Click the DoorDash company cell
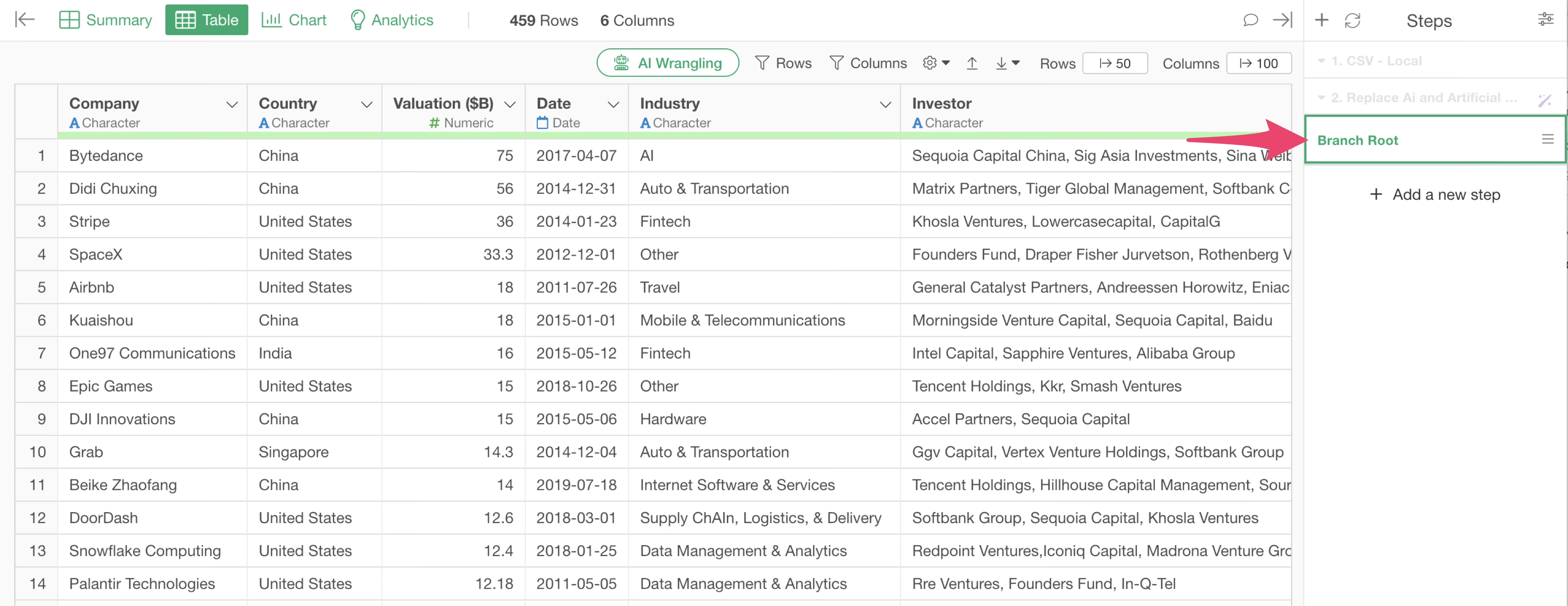Image resolution: width=1568 pixels, height=606 pixels. click(x=152, y=518)
